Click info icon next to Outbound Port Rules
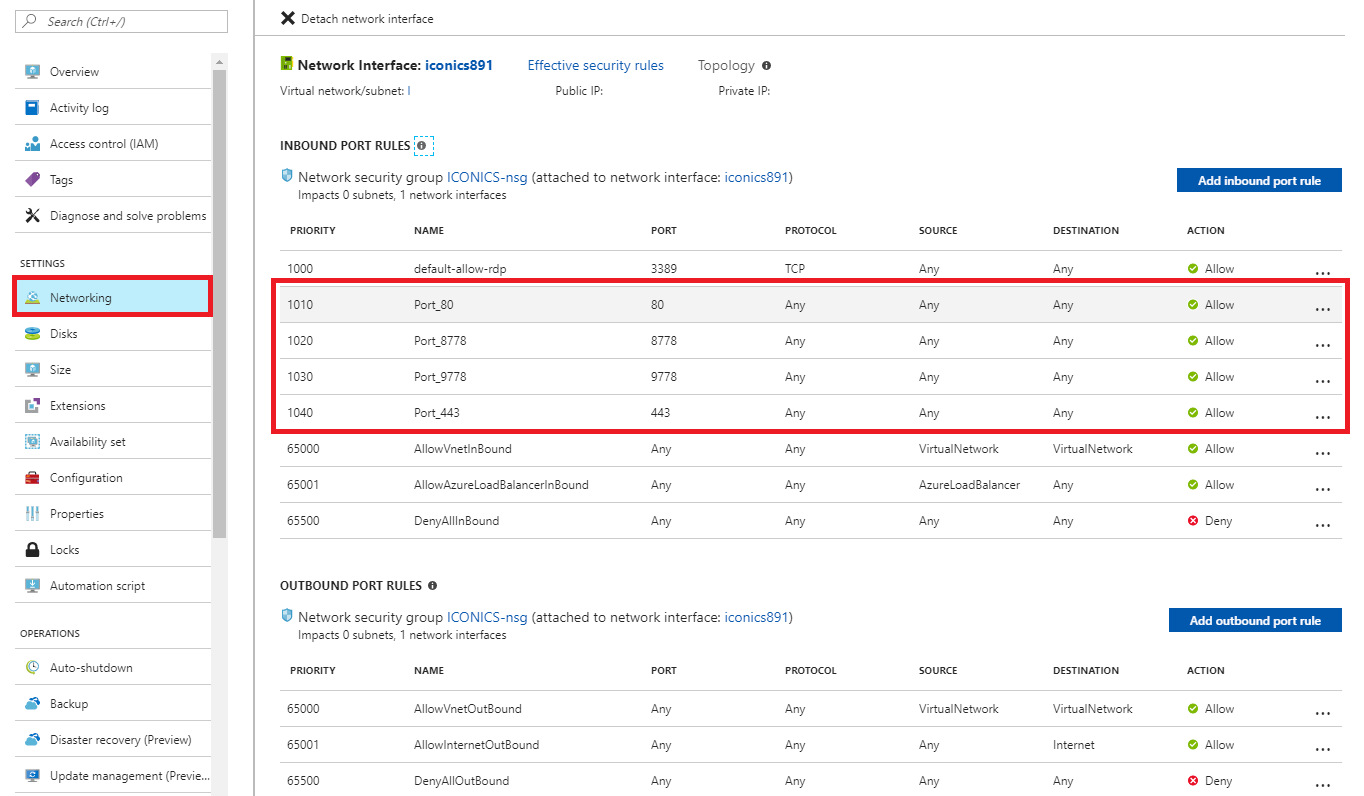This screenshot has width=1364, height=796. [x=432, y=586]
